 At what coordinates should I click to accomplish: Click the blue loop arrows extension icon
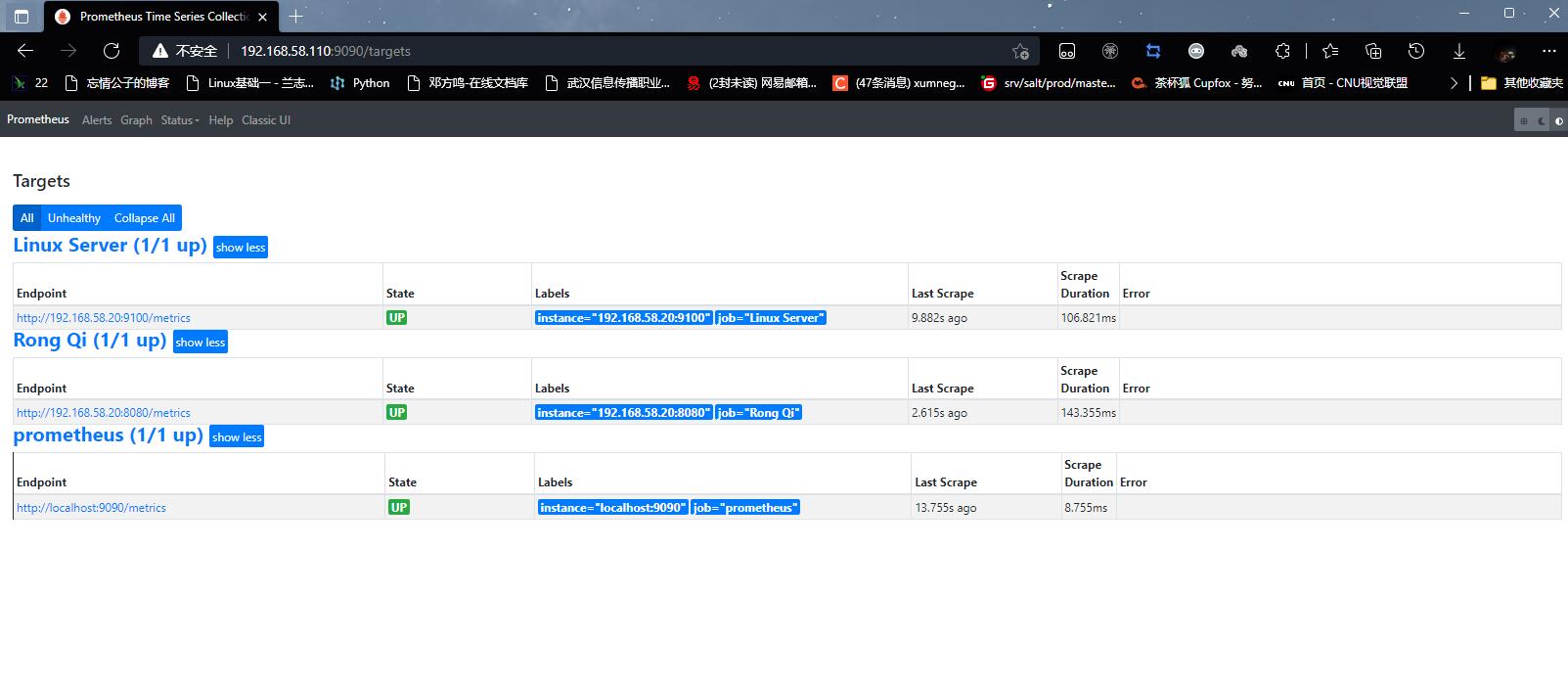1153,51
